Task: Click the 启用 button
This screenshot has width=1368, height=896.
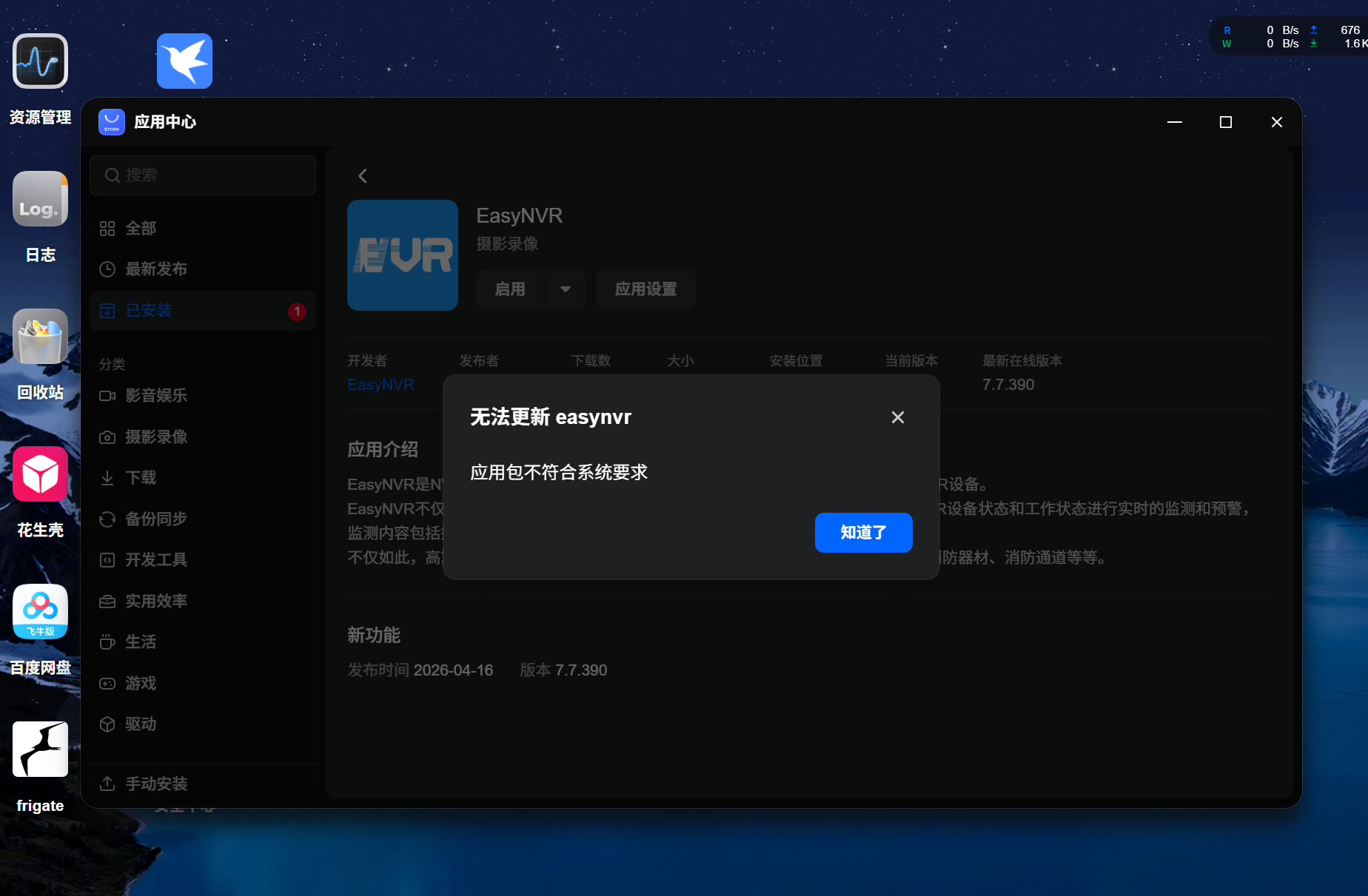Action: [510, 289]
